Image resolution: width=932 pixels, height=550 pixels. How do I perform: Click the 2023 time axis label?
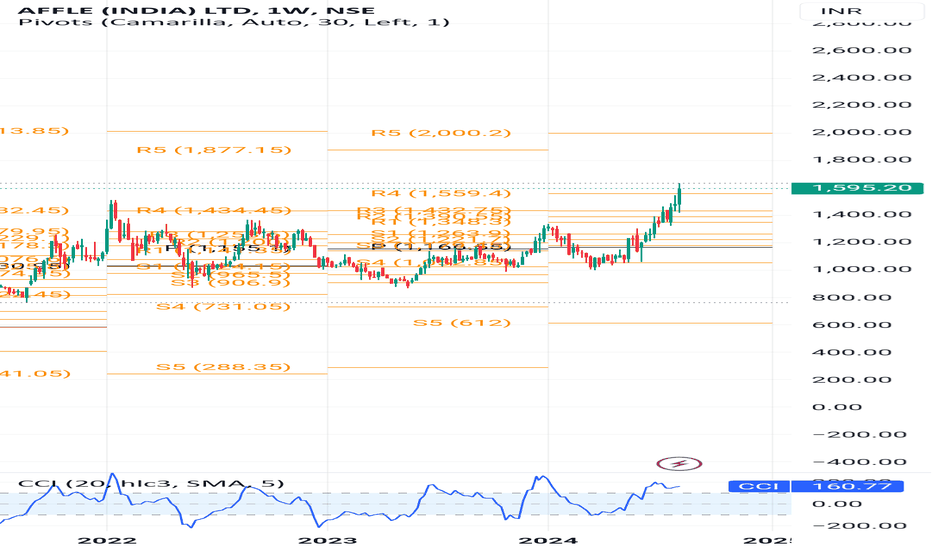(x=328, y=540)
